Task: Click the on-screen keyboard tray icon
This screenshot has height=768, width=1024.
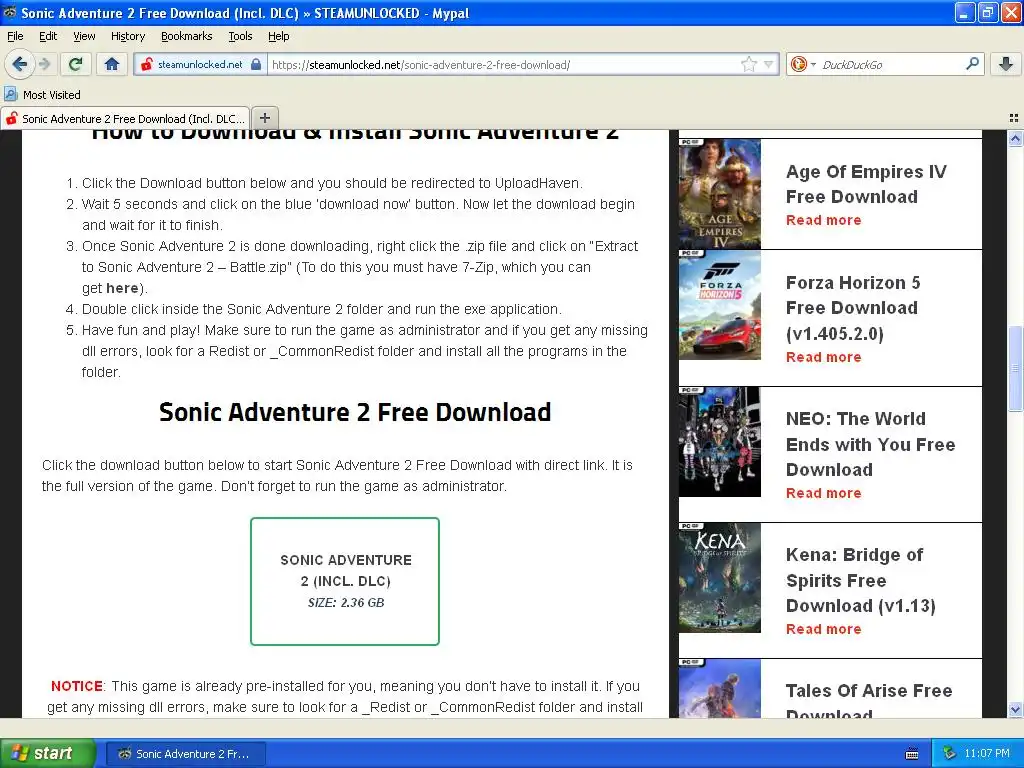Action: tap(912, 754)
